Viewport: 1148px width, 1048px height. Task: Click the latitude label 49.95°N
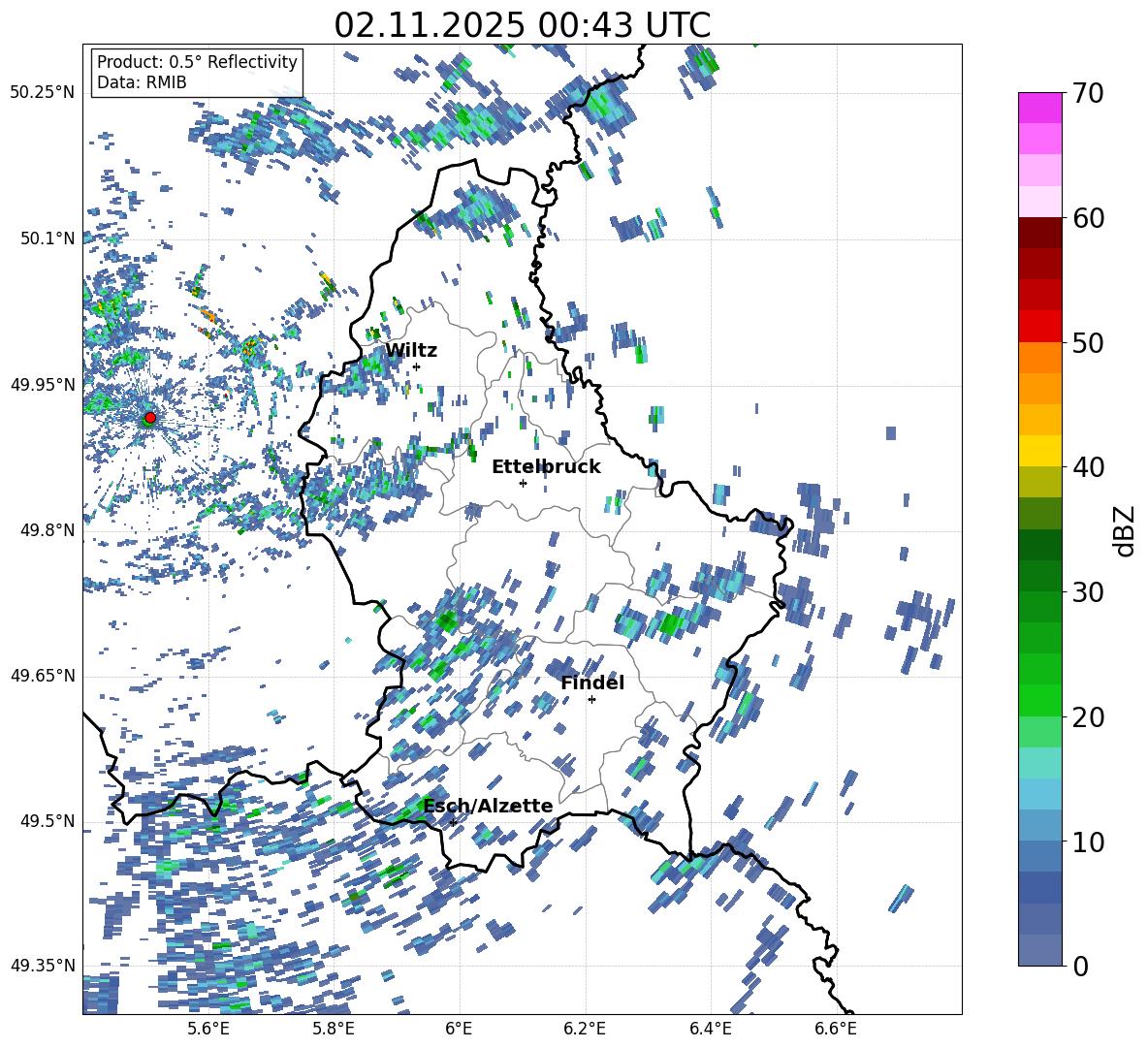click(x=42, y=385)
